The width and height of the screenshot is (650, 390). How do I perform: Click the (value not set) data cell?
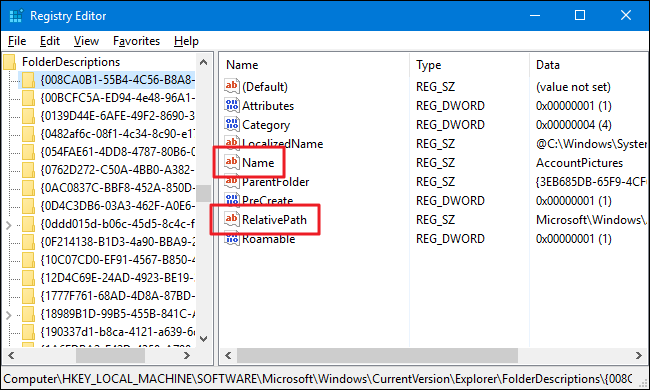pos(573,87)
